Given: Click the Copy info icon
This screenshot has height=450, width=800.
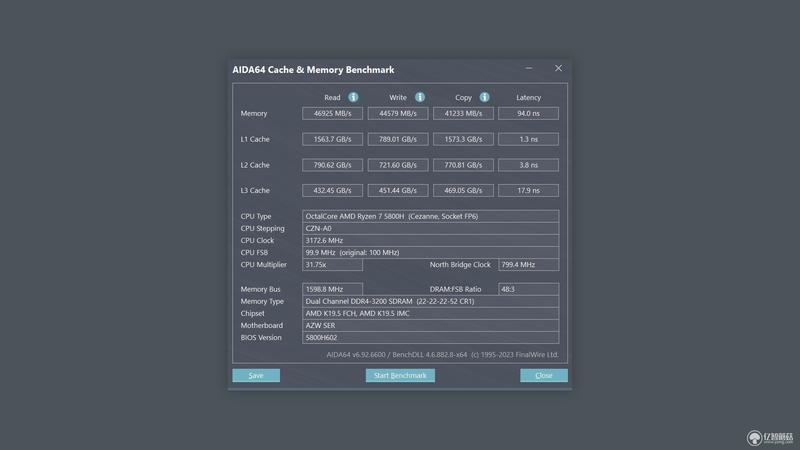Looking at the screenshot, I should [484, 97].
